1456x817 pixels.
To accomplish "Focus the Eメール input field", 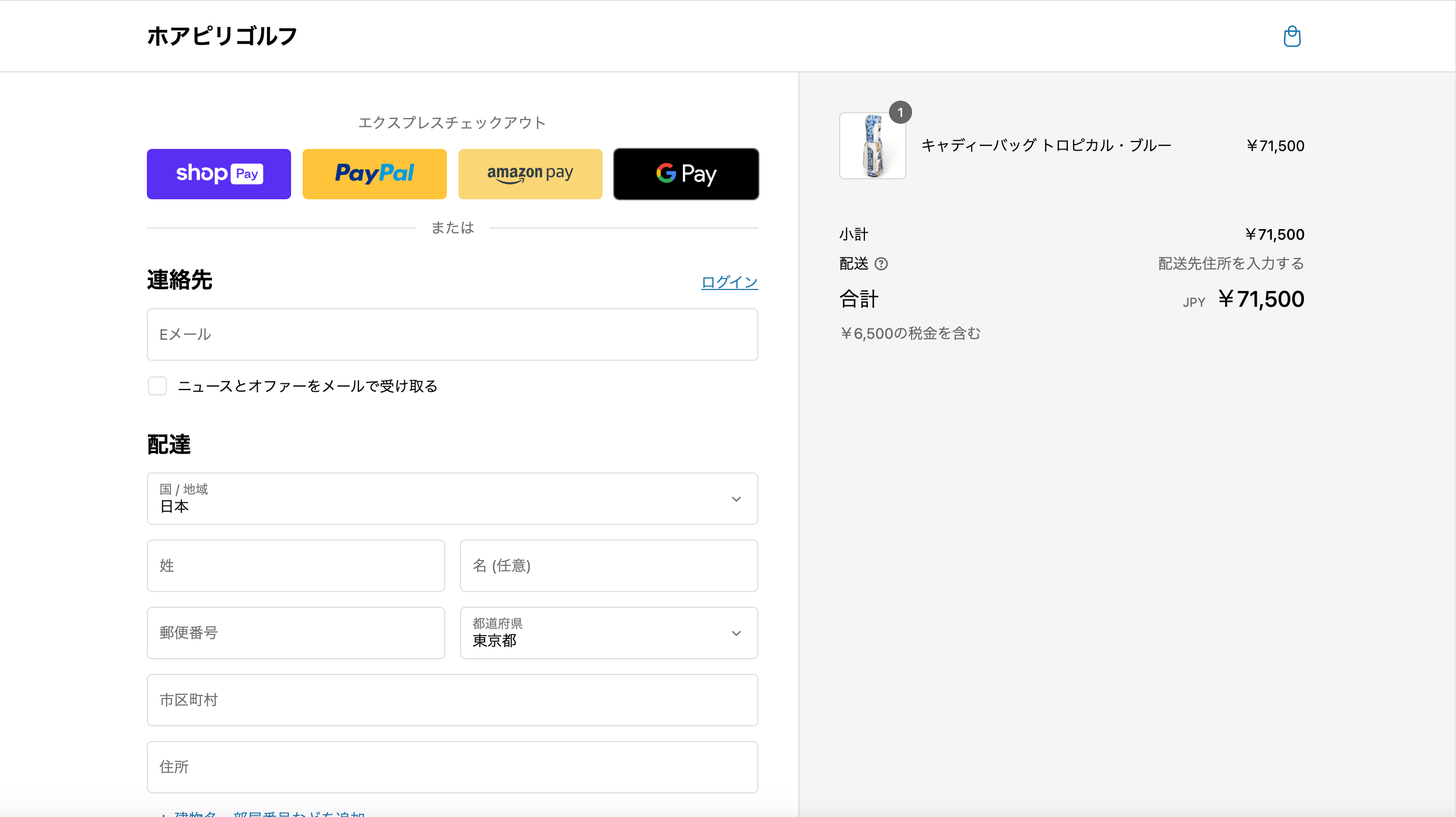I will (x=452, y=335).
